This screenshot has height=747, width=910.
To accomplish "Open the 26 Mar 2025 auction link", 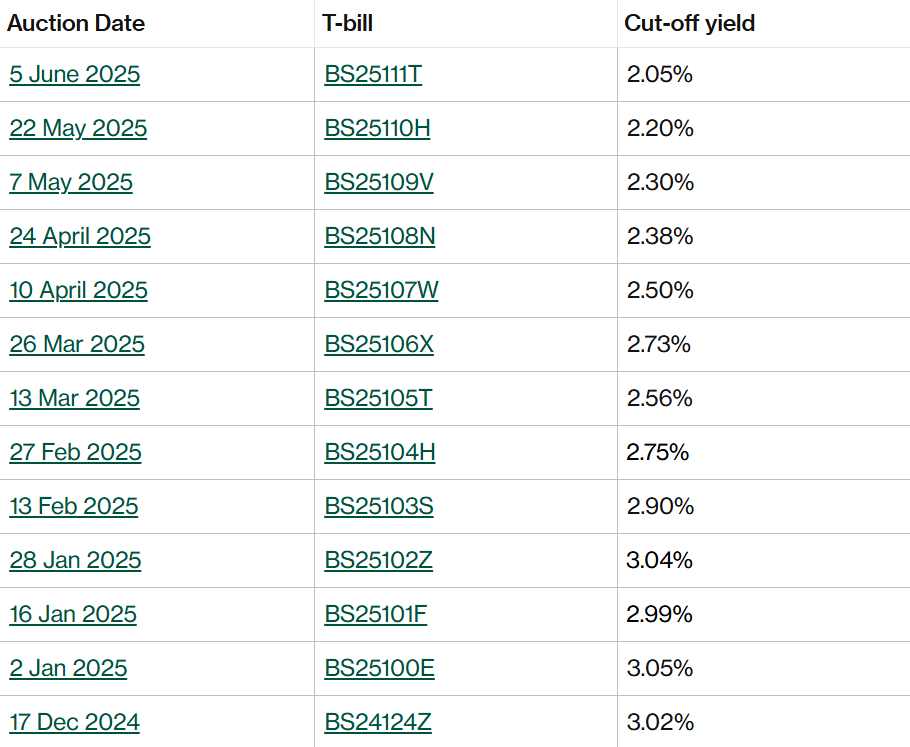I will (x=77, y=344).
